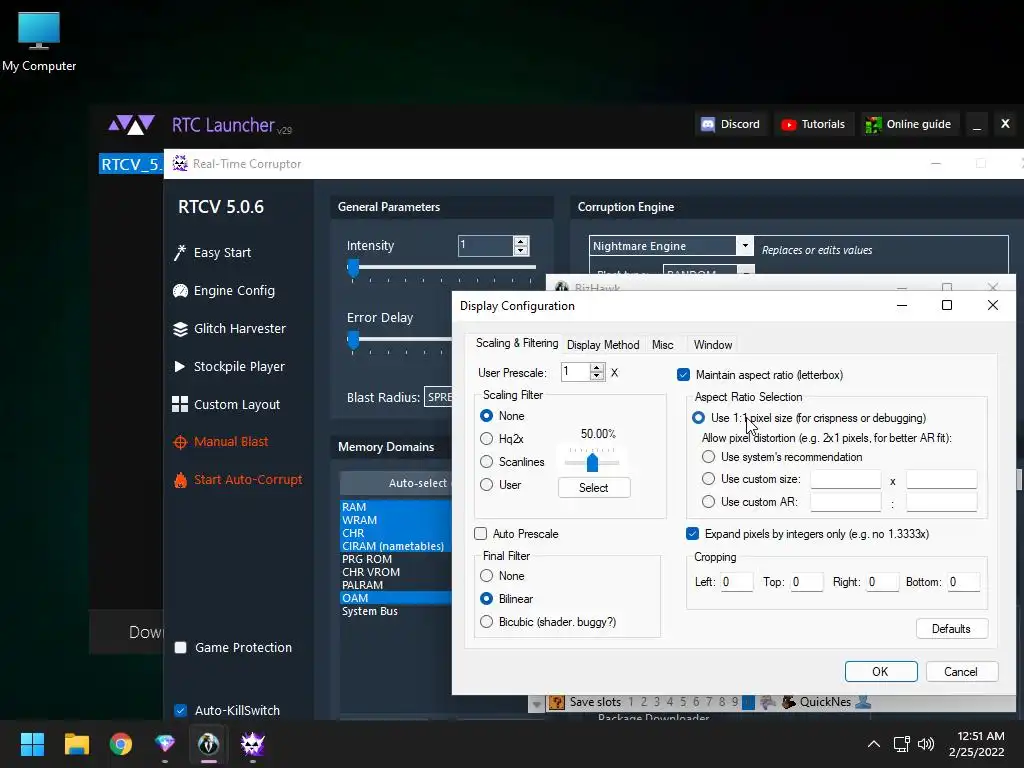Click the Real-Time Corruptor window icon
Screen dimensions: 1024x768
click(x=180, y=163)
